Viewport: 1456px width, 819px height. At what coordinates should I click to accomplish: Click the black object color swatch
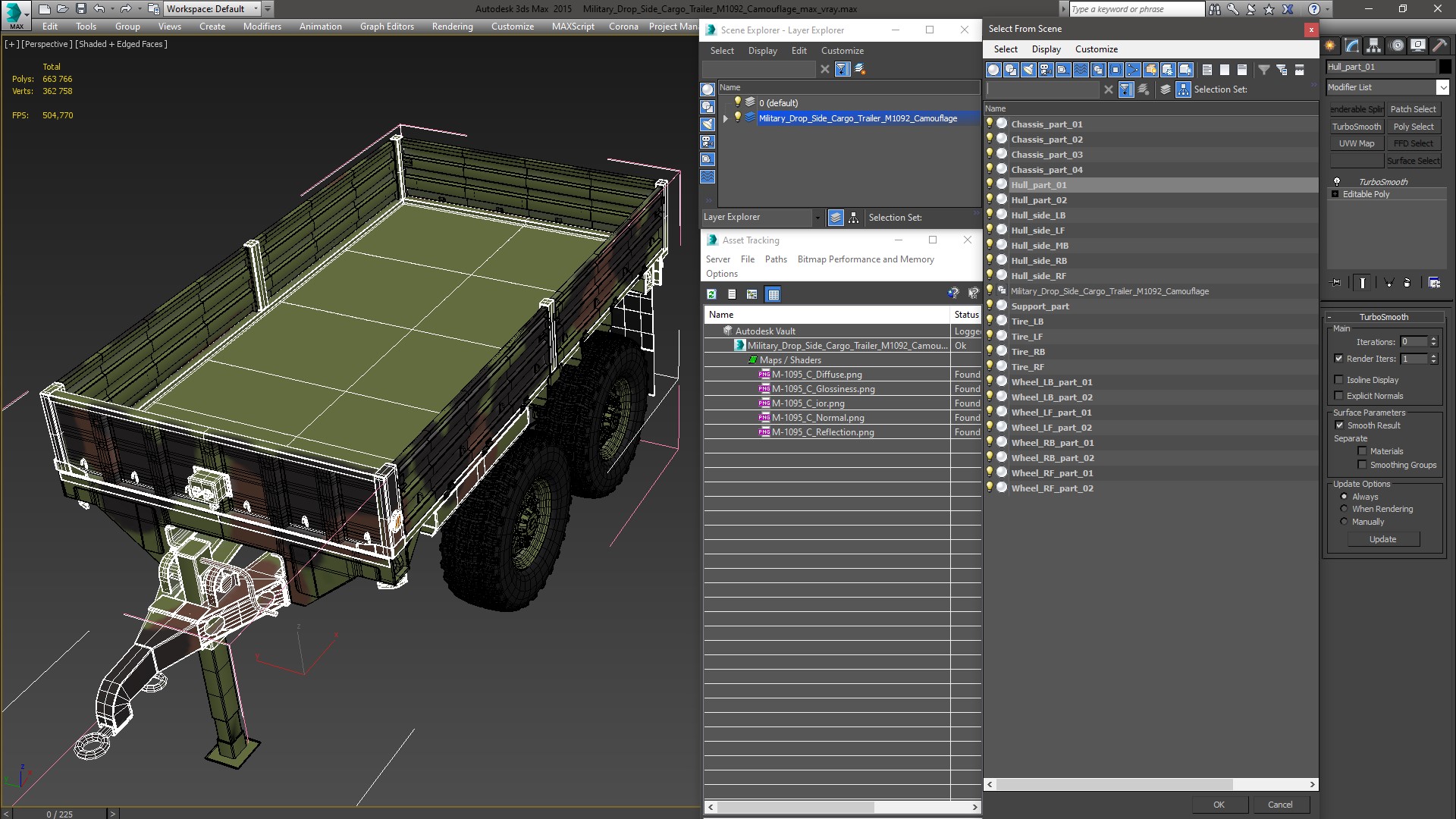(1445, 67)
